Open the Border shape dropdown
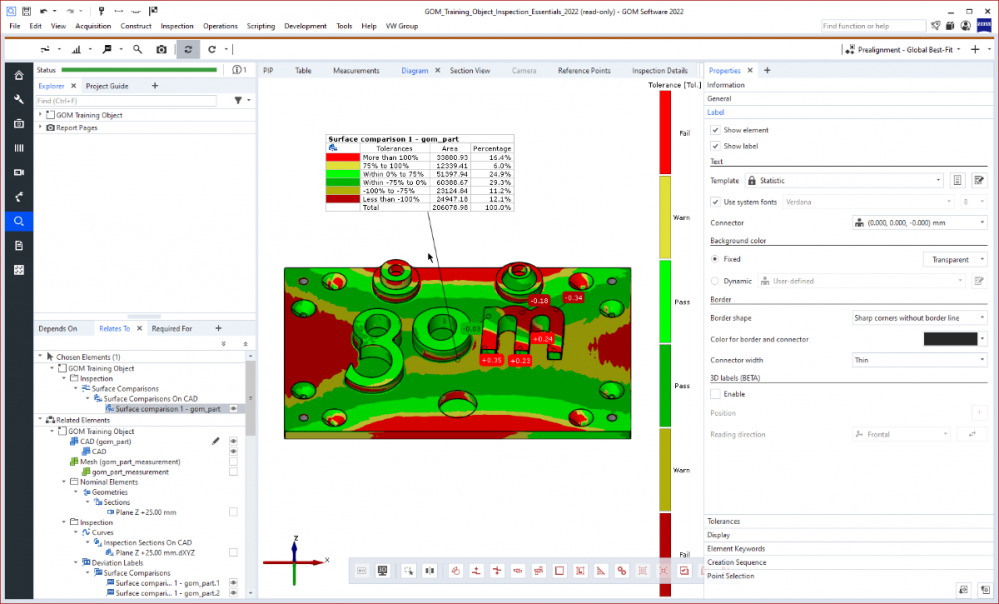The width and height of the screenshot is (999, 604). point(920,317)
